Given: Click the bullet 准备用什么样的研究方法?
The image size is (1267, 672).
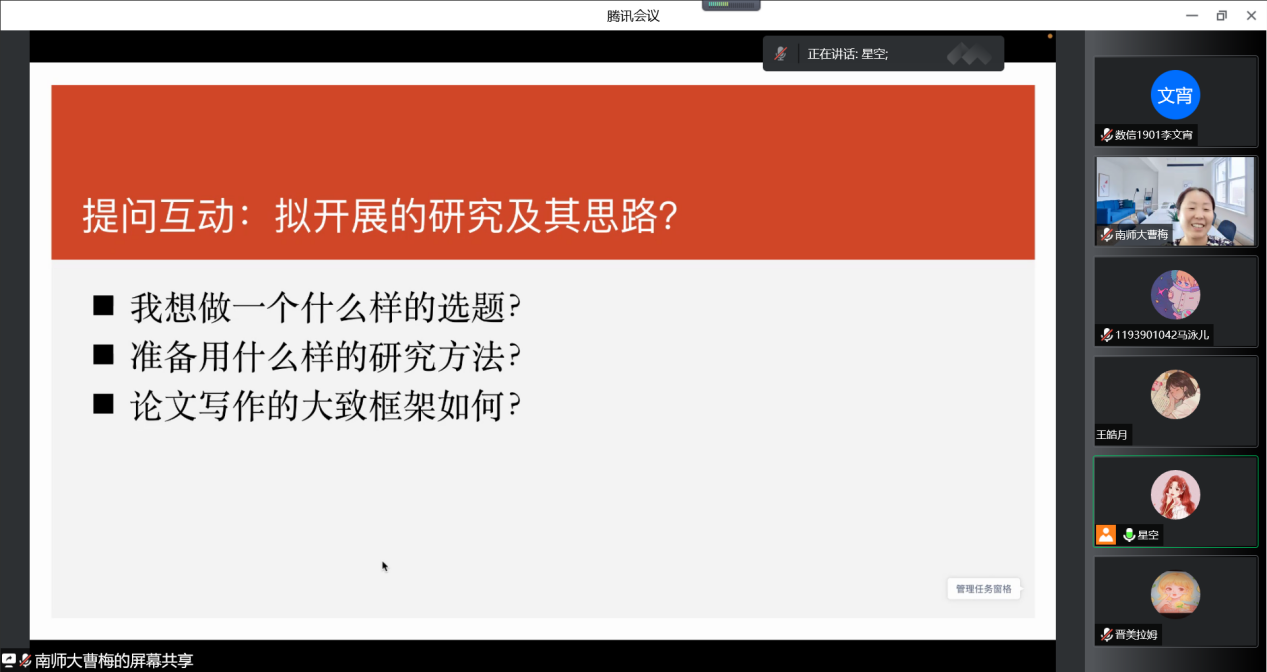Looking at the screenshot, I should [x=325, y=356].
